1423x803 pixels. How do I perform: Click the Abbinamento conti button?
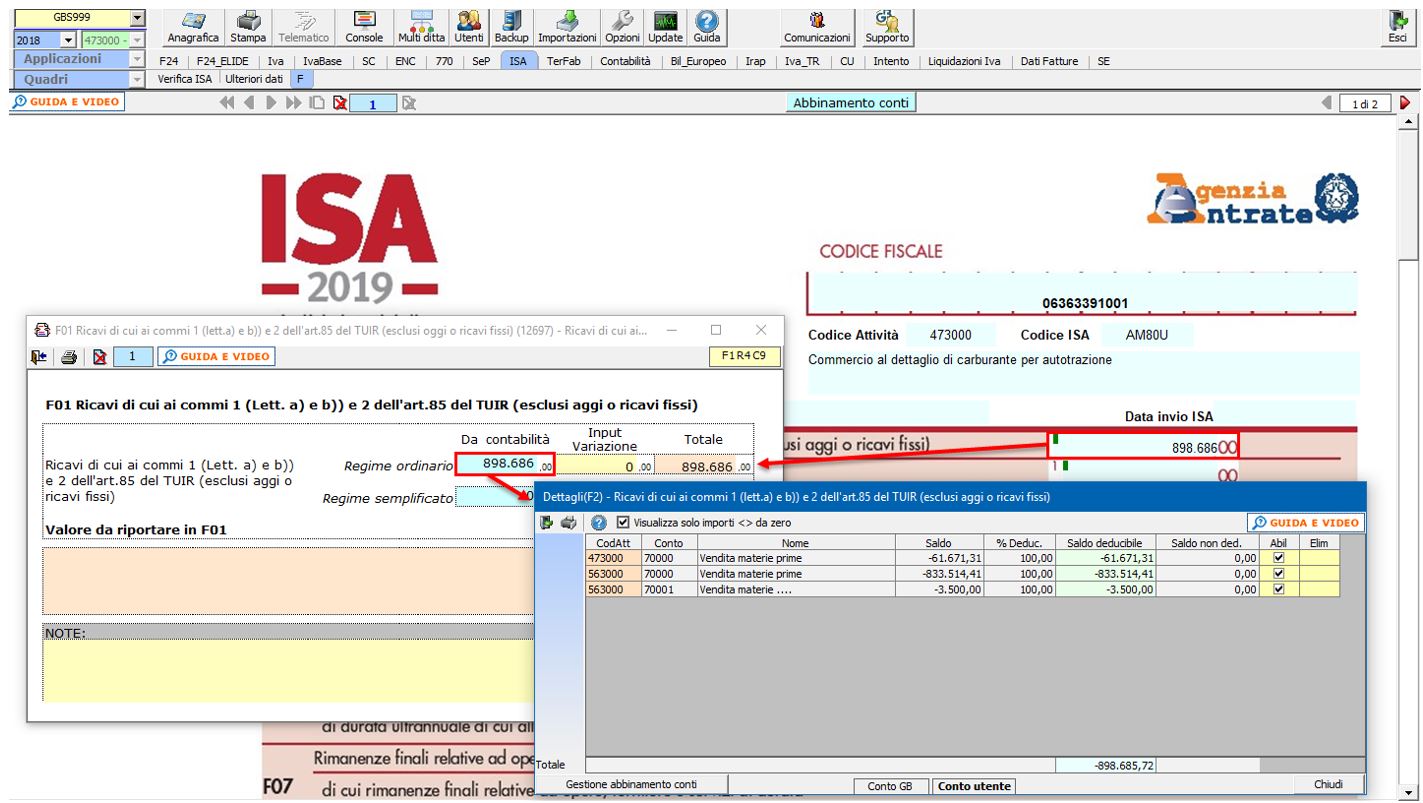click(851, 102)
